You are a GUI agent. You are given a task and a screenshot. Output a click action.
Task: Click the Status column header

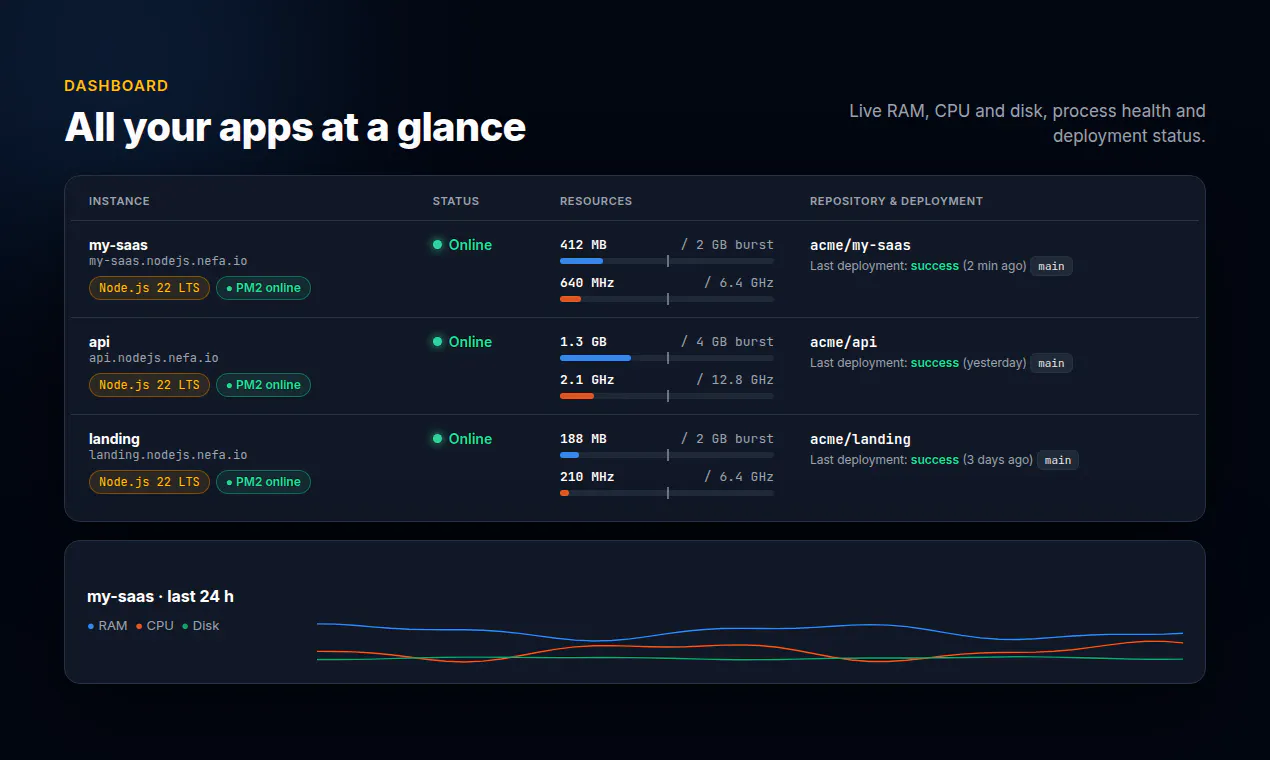[x=456, y=201]
